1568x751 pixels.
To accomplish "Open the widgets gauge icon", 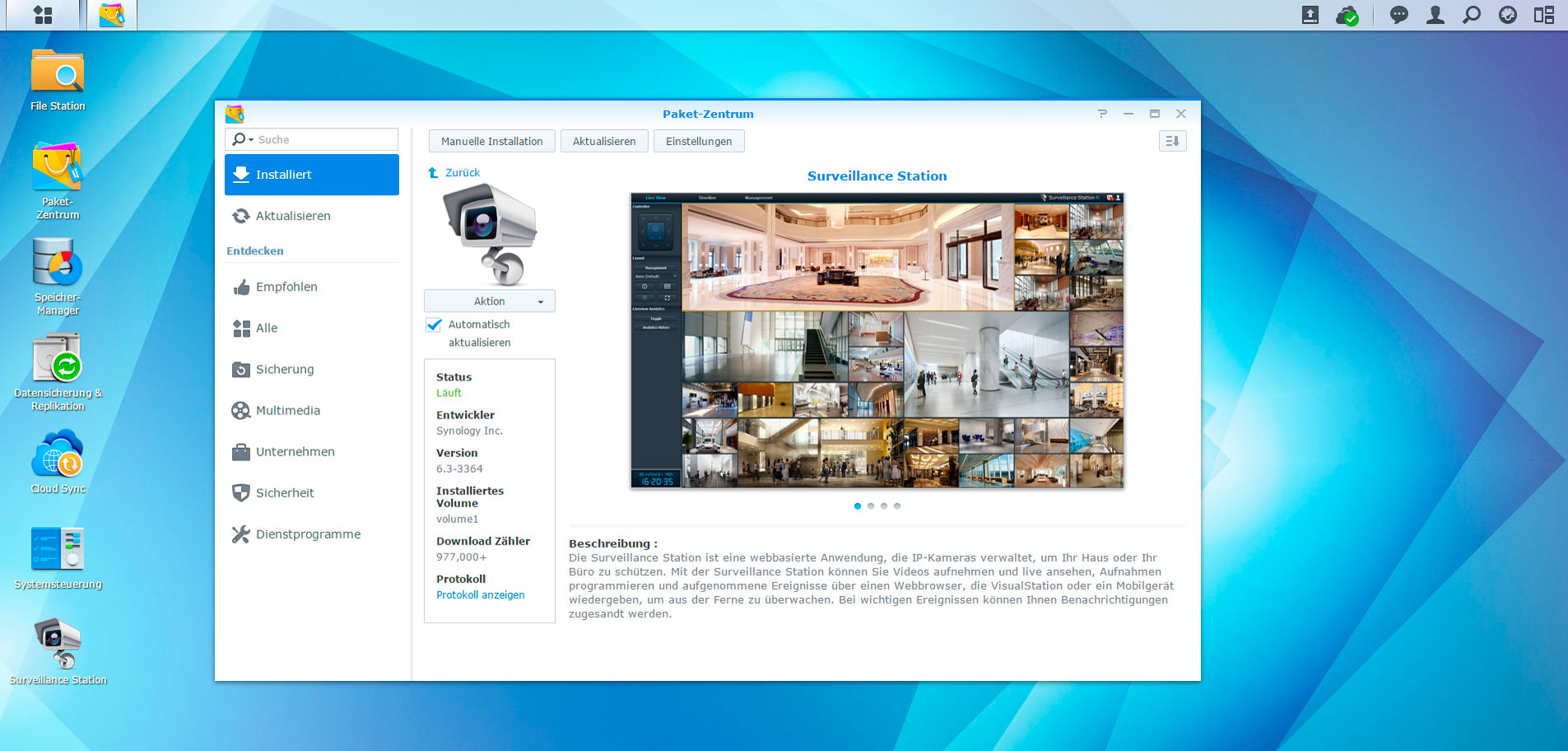I will pyautogui.click(x=1508, y=15).
